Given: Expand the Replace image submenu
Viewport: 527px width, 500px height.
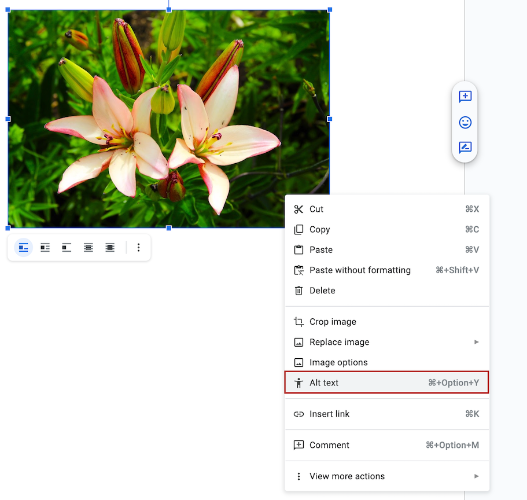Looking at the screenshot, I should [387, 342].
